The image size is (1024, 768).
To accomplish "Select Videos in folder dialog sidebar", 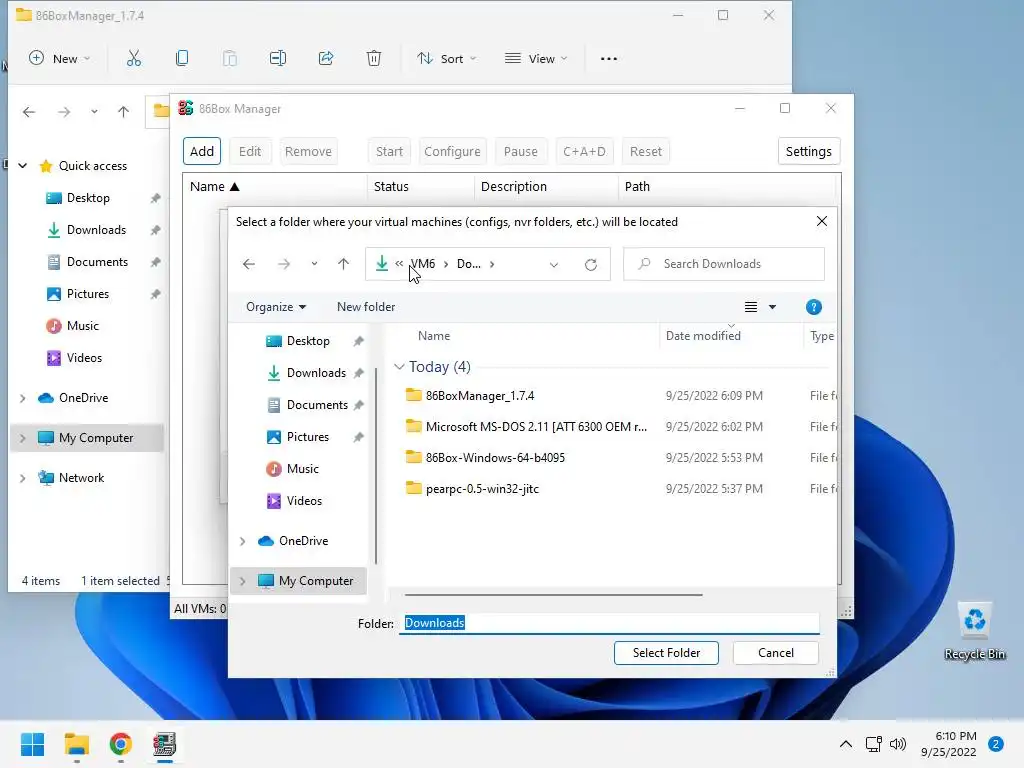I will click(304, 501).
